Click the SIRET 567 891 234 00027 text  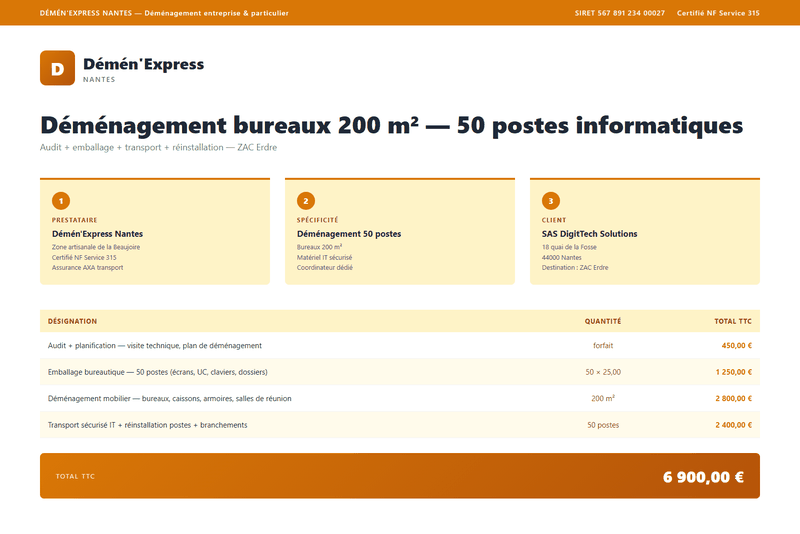click(x=619, y=13)
